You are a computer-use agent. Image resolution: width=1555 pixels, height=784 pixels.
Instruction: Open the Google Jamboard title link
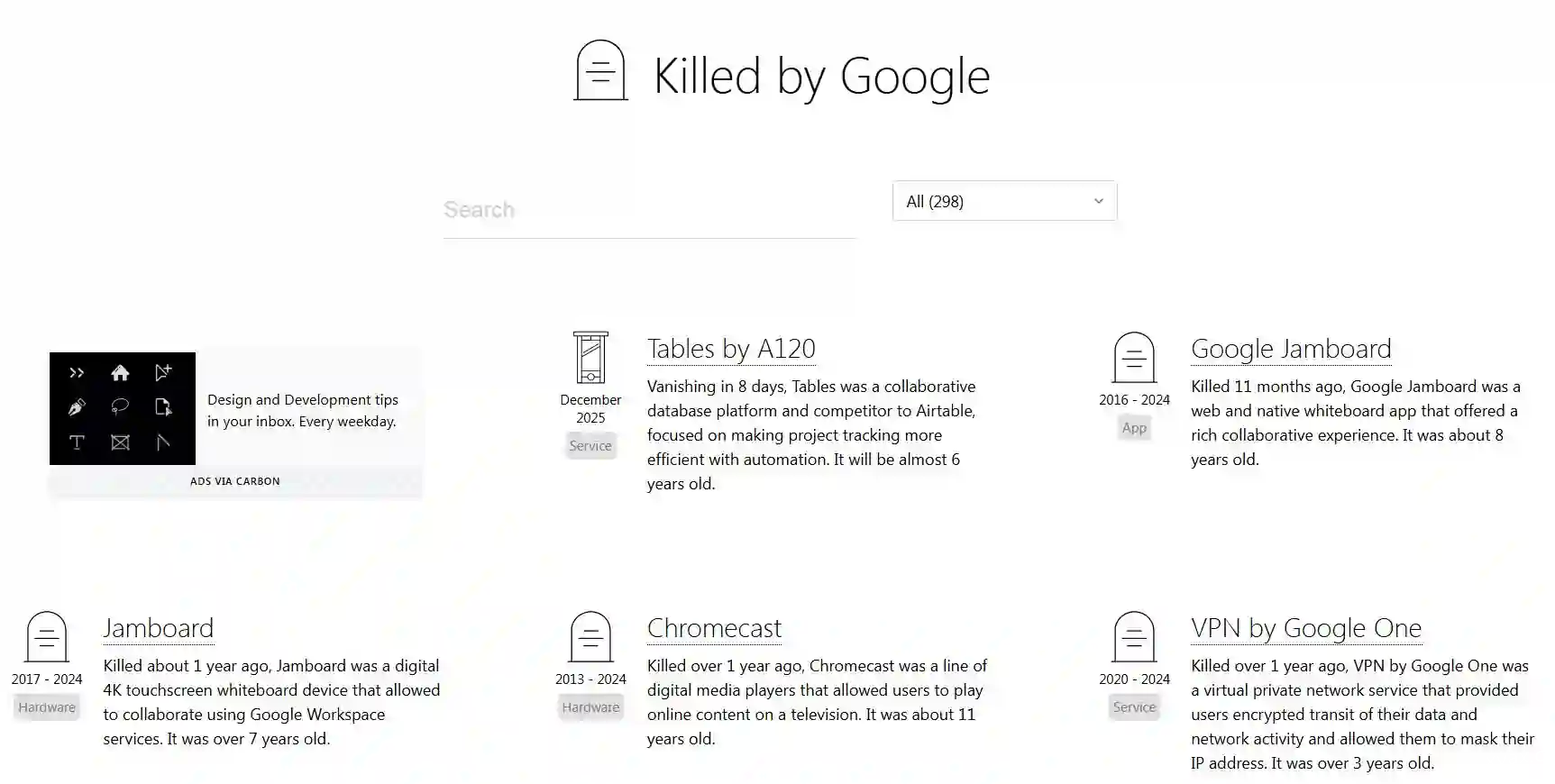click(x=1291, y=349)
